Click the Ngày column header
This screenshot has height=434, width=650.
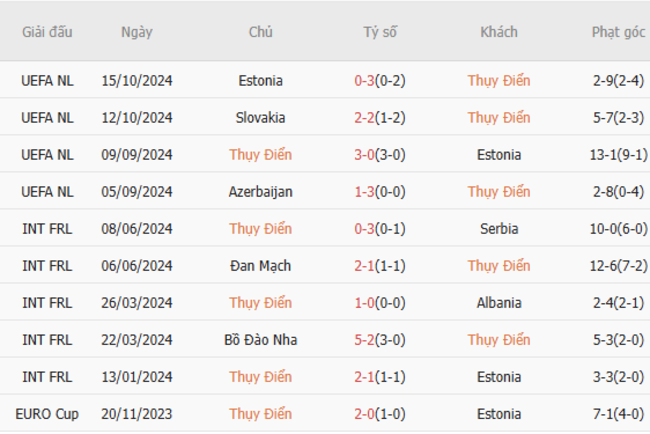pyautogui.click(x=137, y=32)
